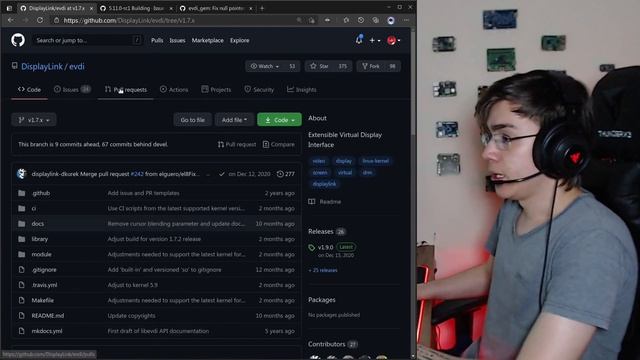Viewport: 640px width, 360px height.
Task: Open the Pull request link in branch bar
Action: [x=237, y=144]
